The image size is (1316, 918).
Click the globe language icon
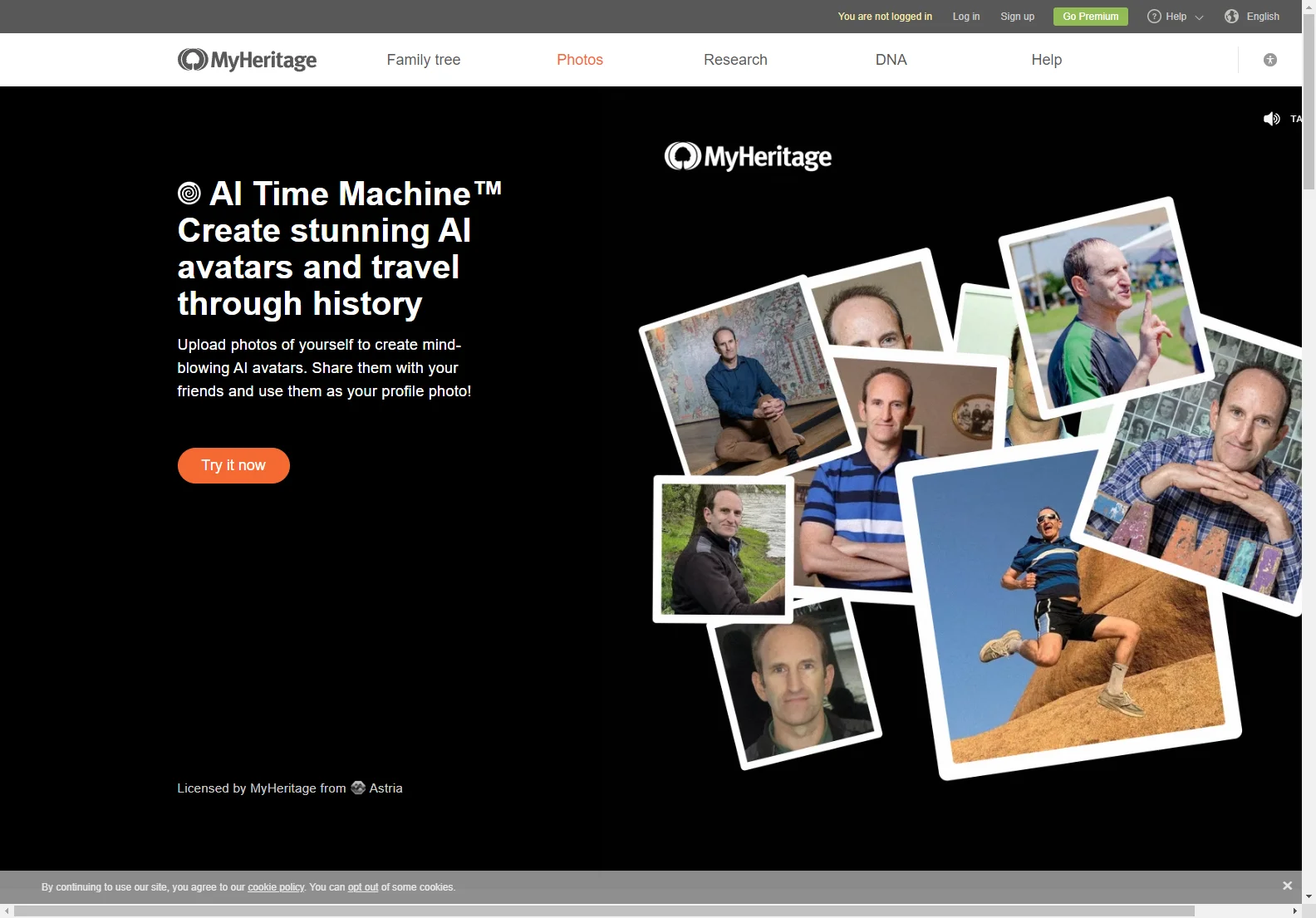click(1232, 17)
